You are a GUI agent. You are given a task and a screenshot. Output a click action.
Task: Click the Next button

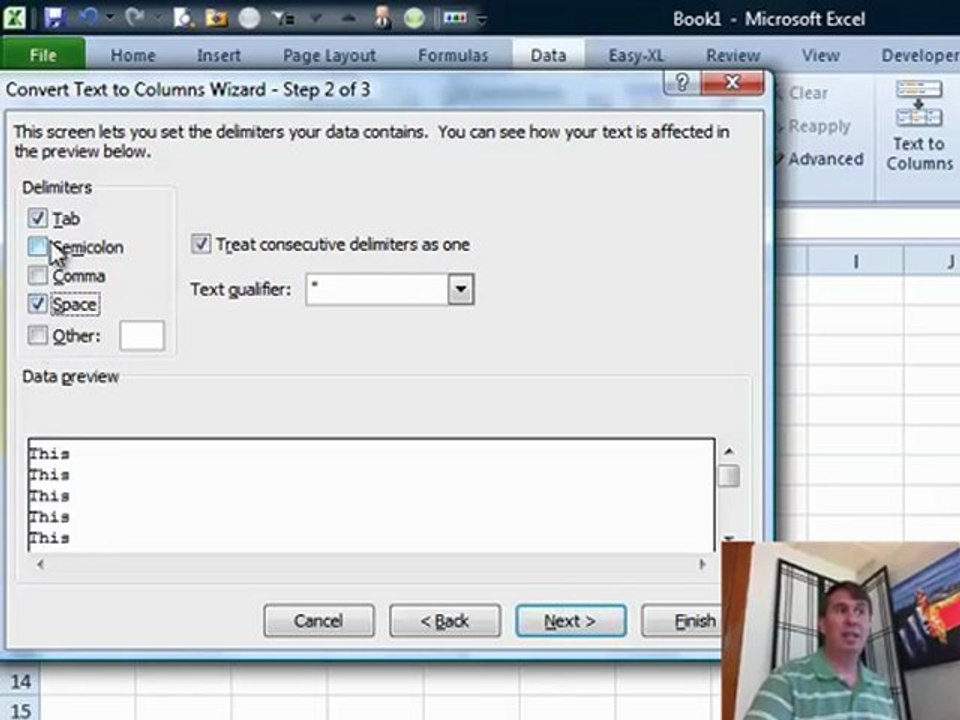[x=571, y=621]
